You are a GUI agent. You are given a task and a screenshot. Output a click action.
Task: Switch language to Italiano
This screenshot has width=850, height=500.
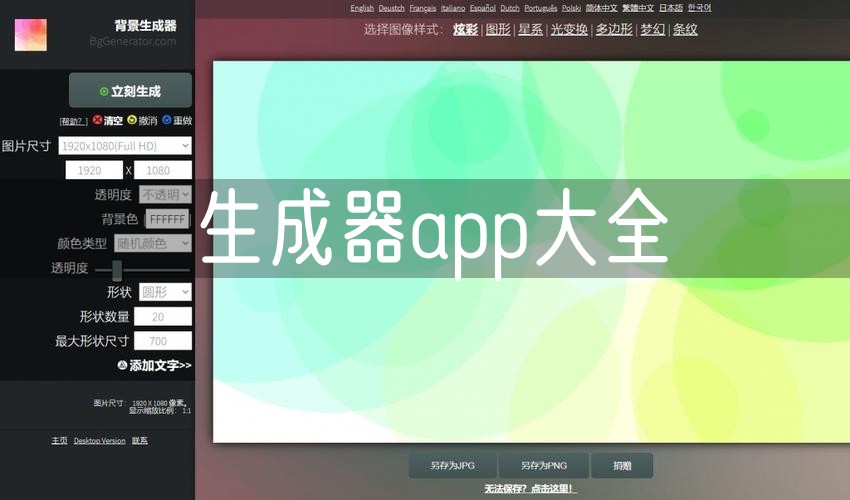453,8
